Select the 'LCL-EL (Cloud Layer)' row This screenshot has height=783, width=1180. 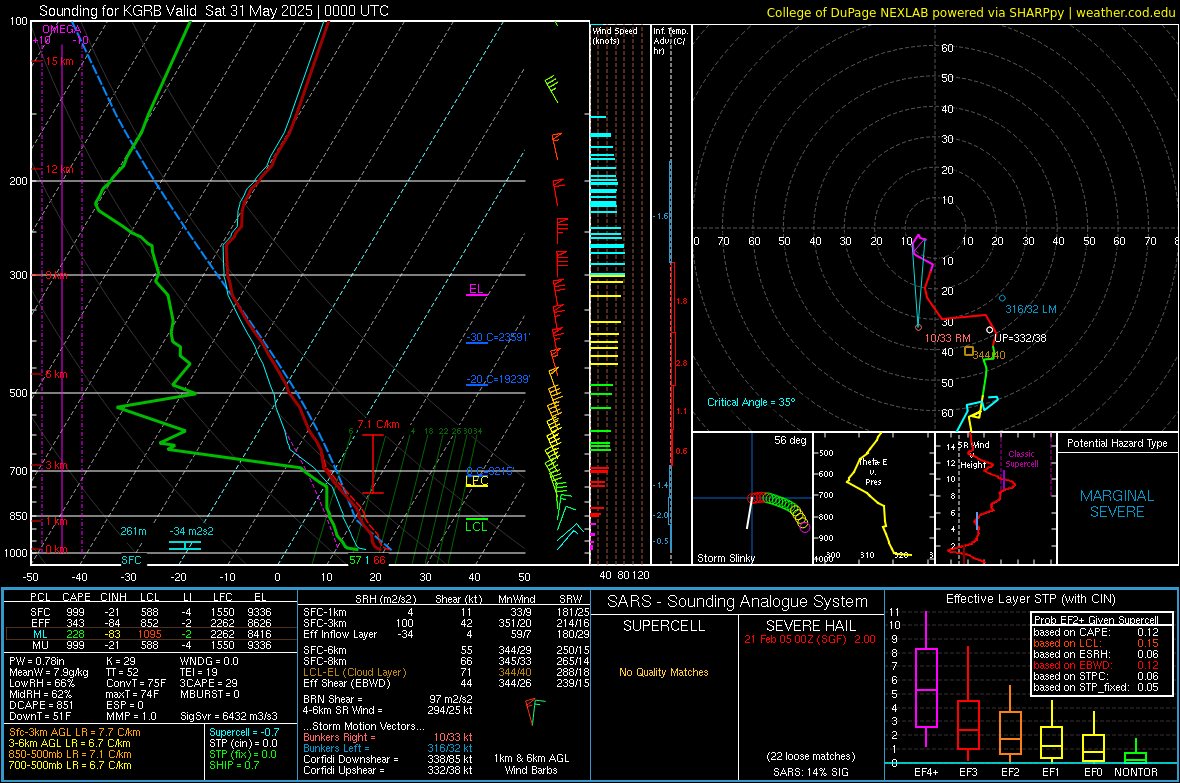(x=446, y=672)
